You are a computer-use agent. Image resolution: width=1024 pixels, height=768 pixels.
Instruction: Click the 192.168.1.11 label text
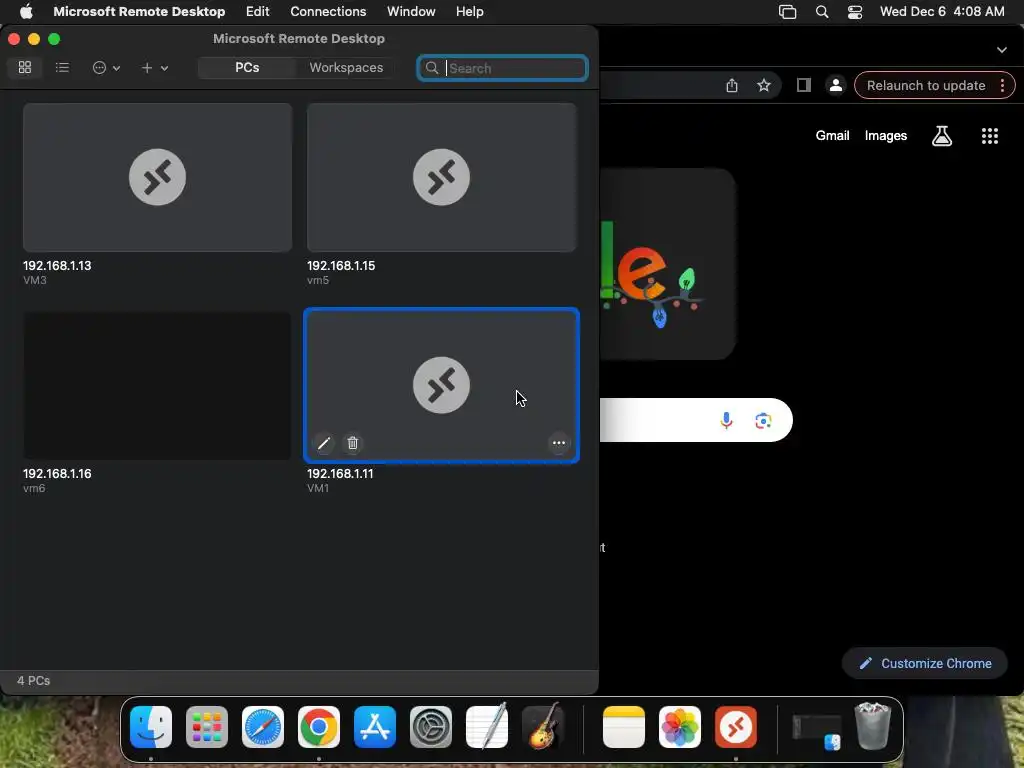340,473
